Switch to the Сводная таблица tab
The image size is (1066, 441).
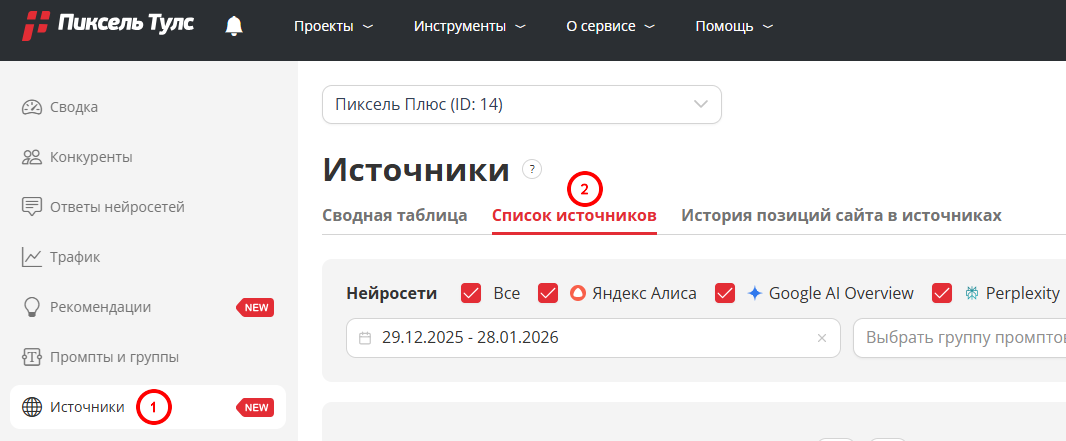[395, 216]
